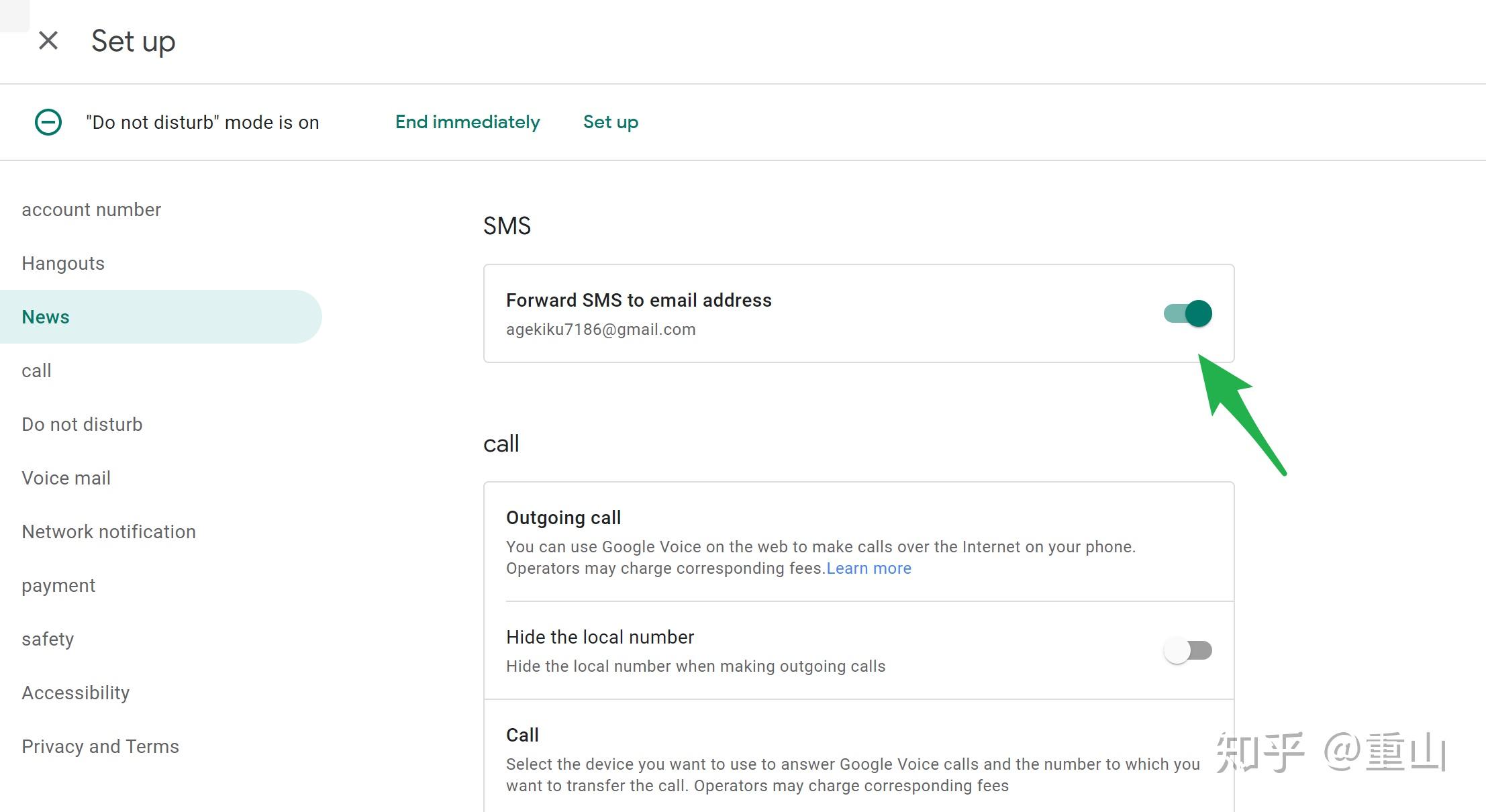Viewport: 1486px width, 812px height.
Task: Go to payment settings
Action: pyautogui.click(x=58, y=585)
